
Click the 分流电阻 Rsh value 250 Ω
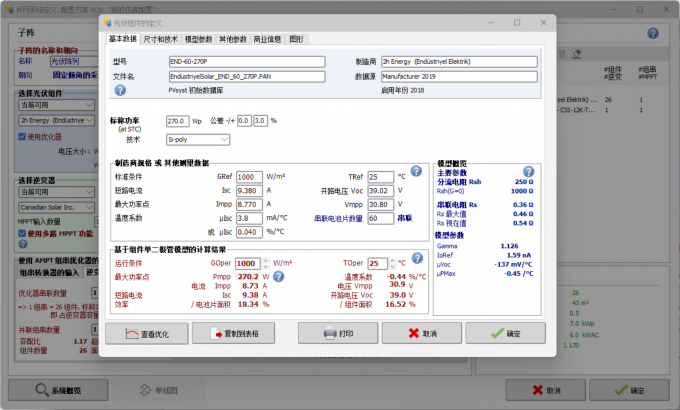(x=524, y=182)
